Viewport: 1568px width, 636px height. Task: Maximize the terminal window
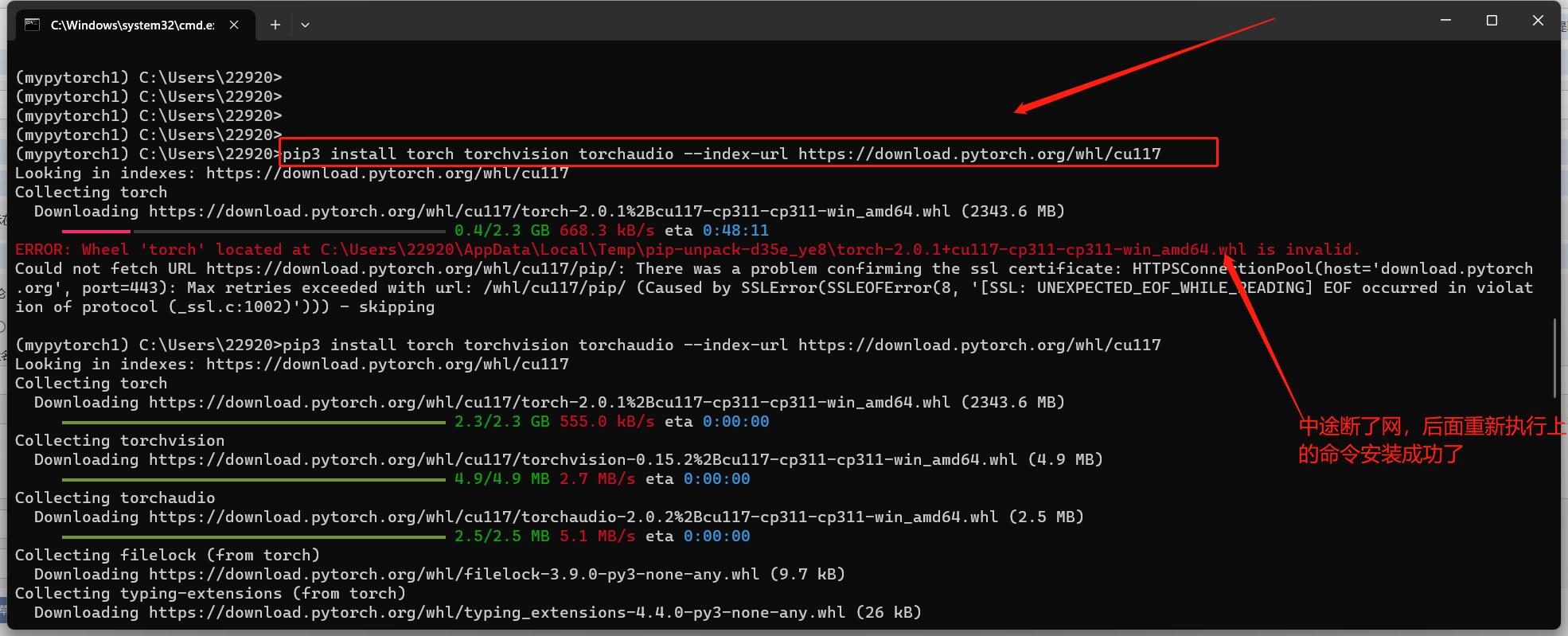1492,21
